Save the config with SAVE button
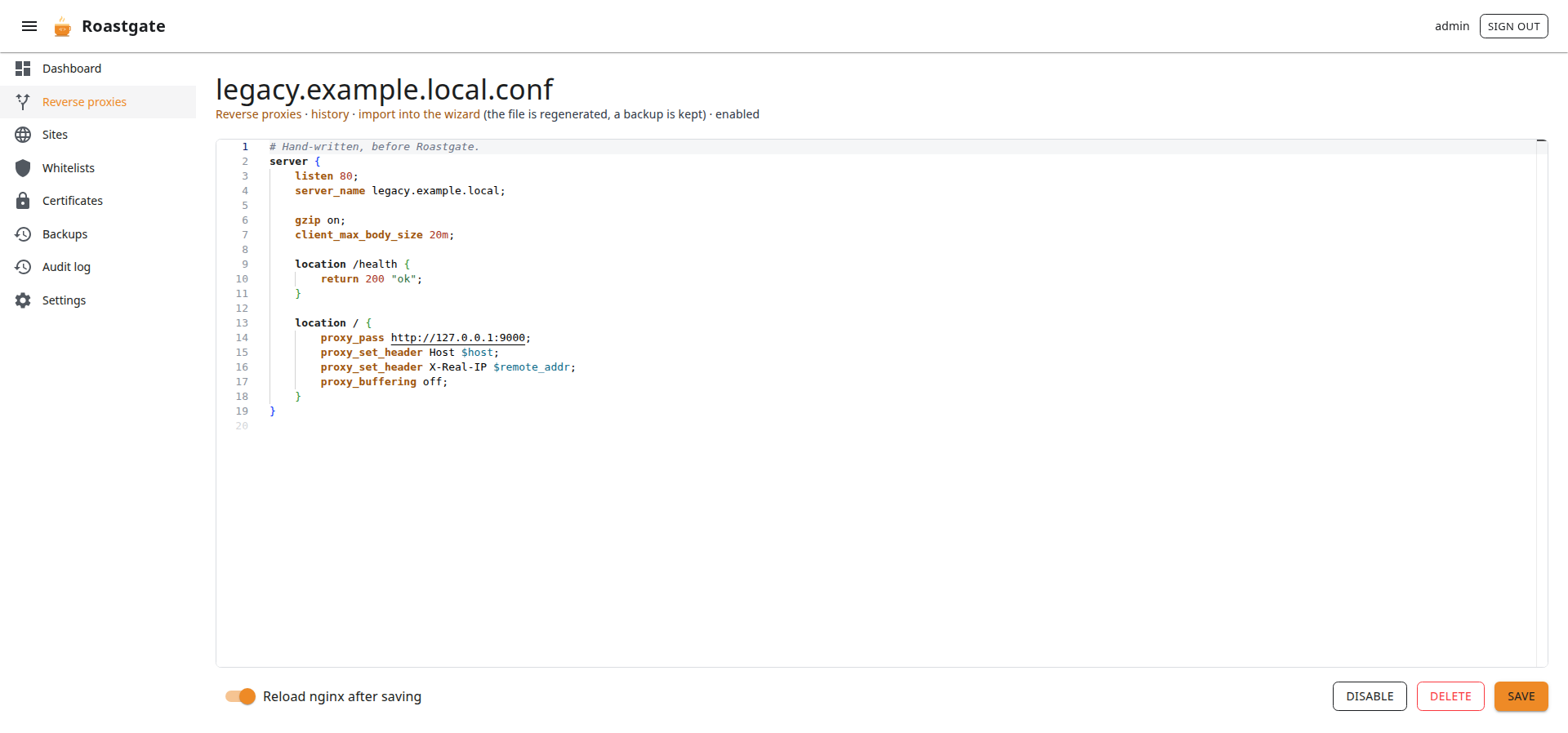The width and height of the screenshot is (1568, 733). 1521,696
